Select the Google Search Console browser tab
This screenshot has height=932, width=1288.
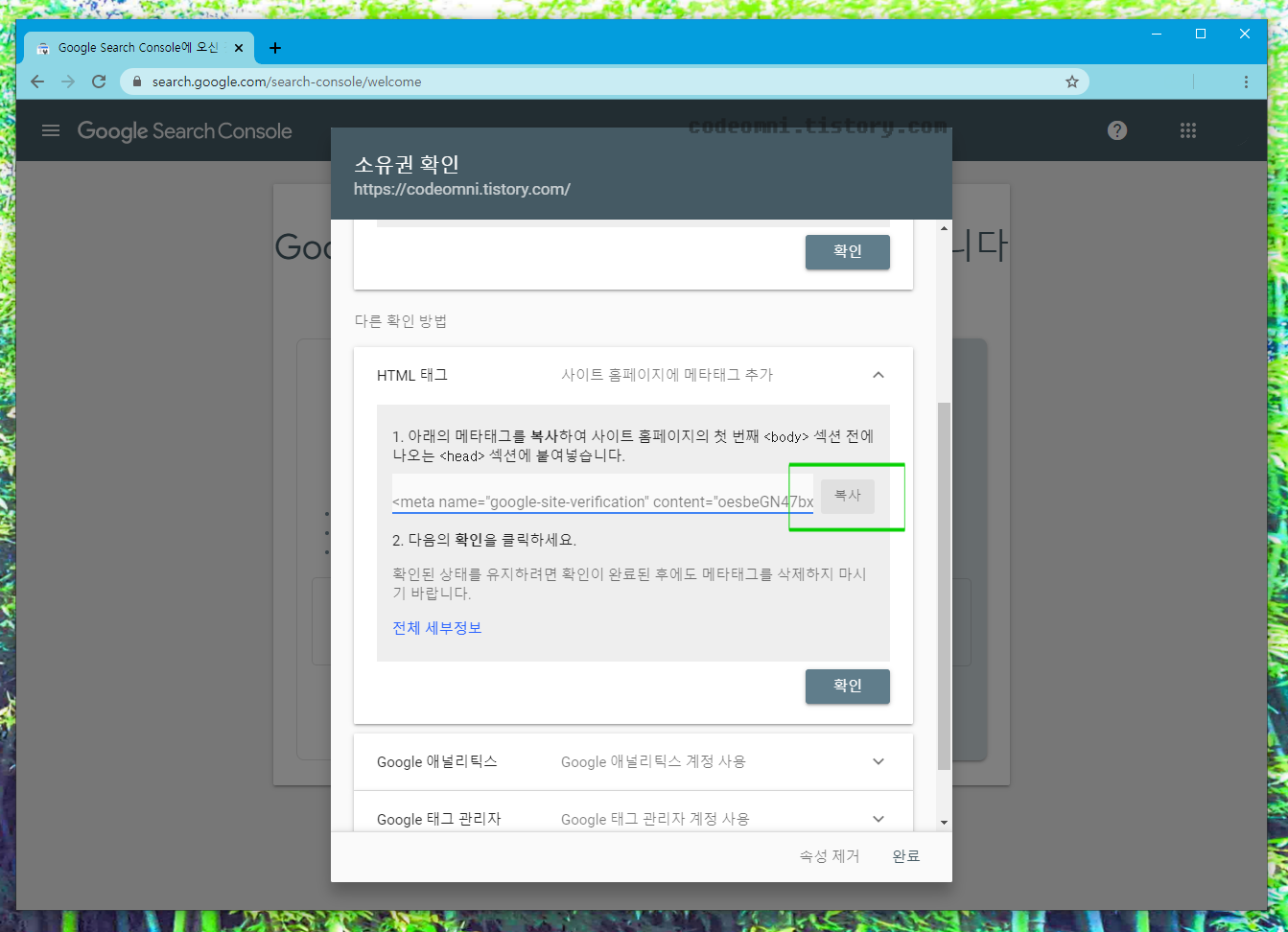(x=138, y=48)
